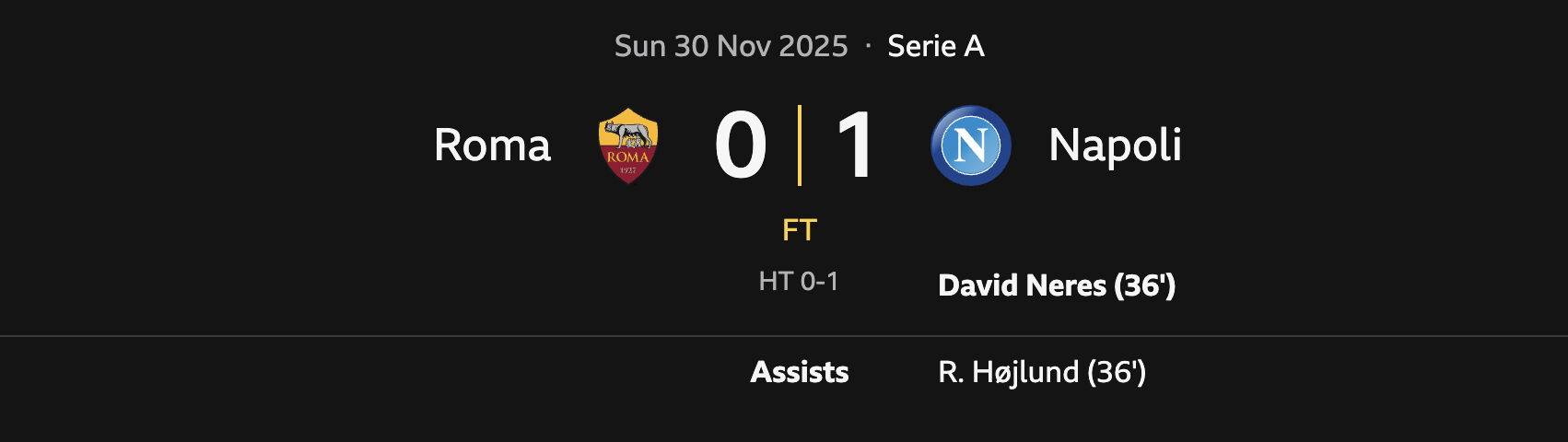
Task: Open the Serie A competition link
Action: coord(936,46)
